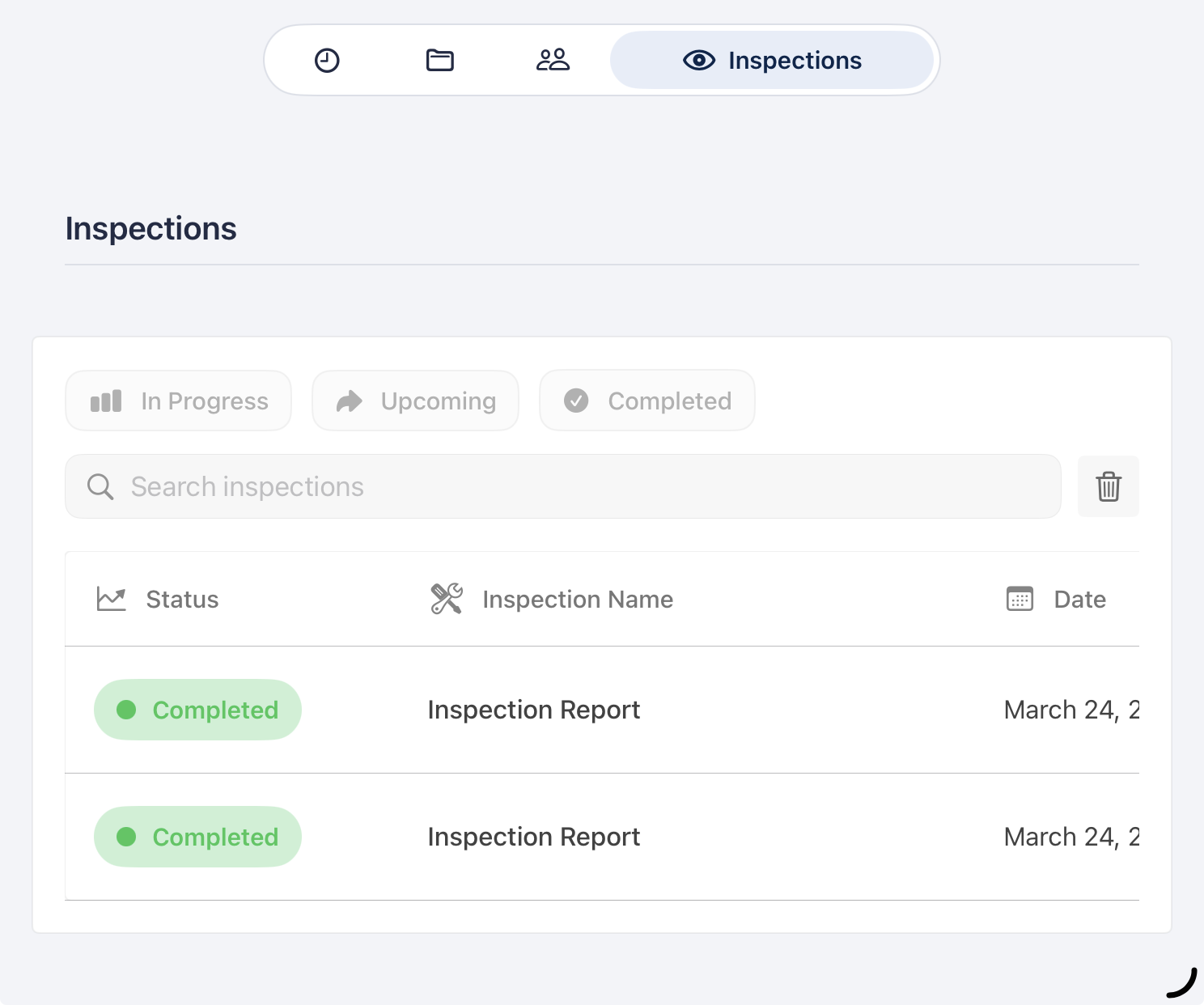
Task: Click the magnifying glass in the search bar
Action: click(x=100, y=486)
